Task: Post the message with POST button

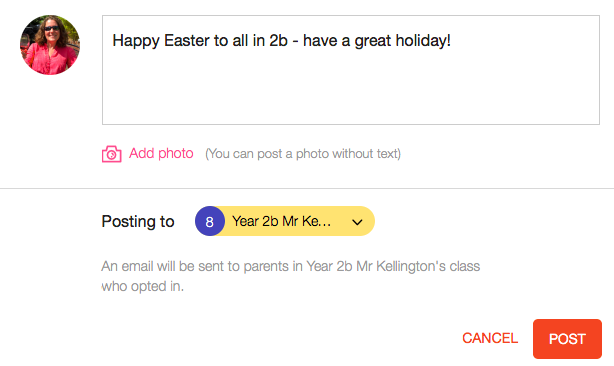Action: click(x=567, y=339)
